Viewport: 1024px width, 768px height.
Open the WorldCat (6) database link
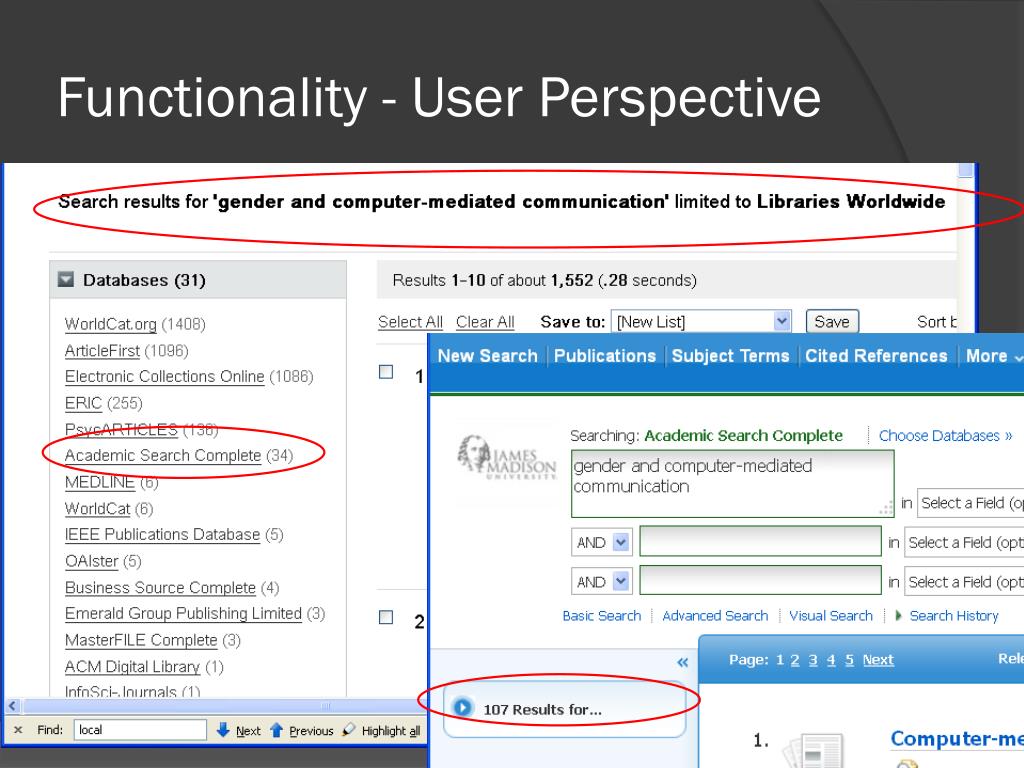[x=97, y=508]
